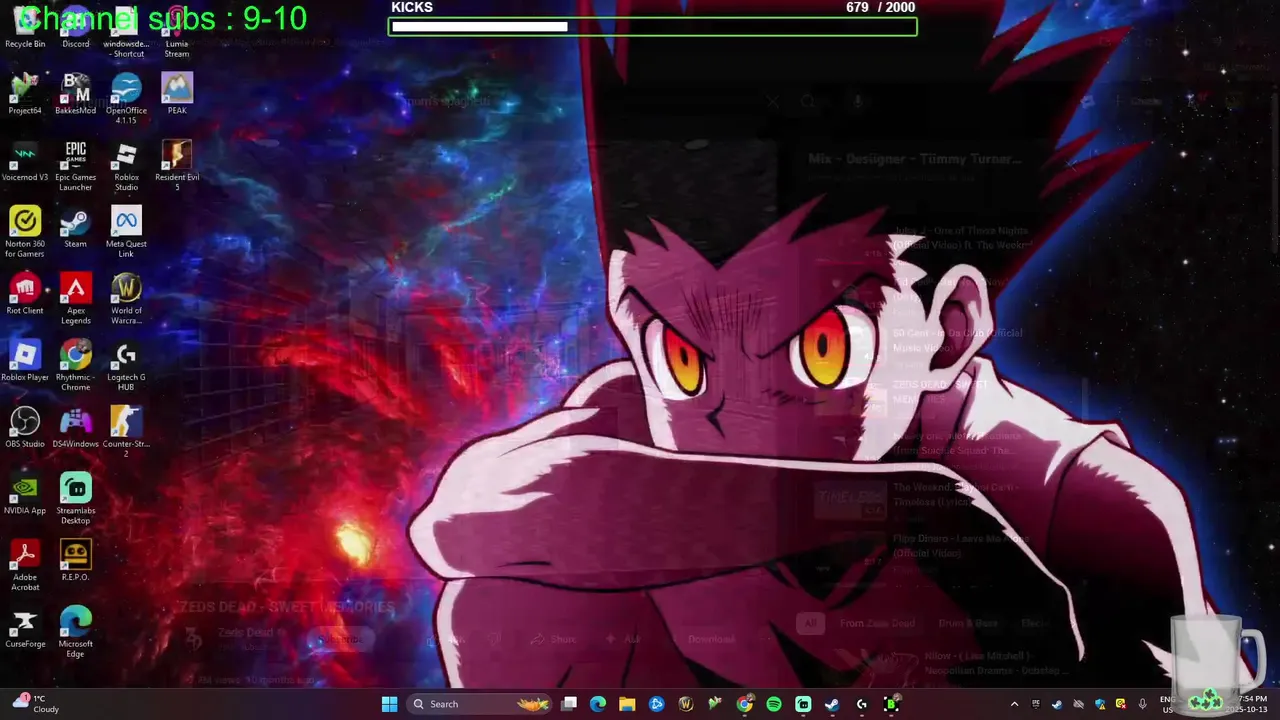Select the Project64 emulator desktop icon

(x=25, y=94)
